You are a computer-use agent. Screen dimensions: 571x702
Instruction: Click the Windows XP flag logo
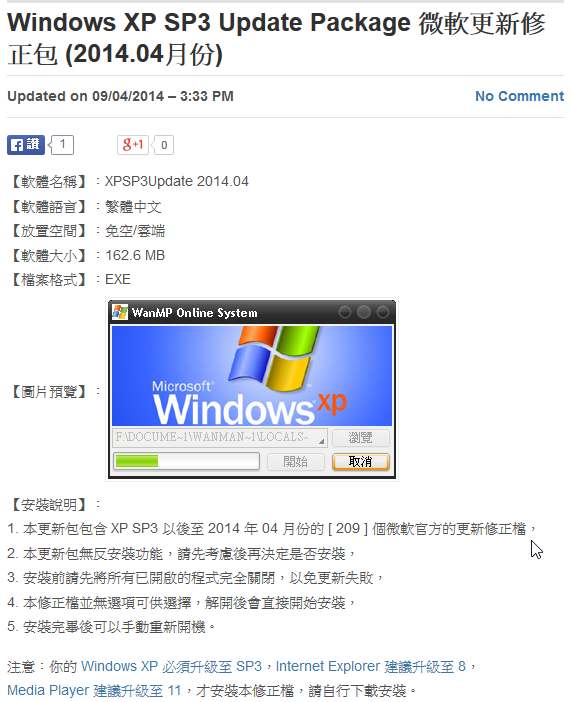(273, 357)
